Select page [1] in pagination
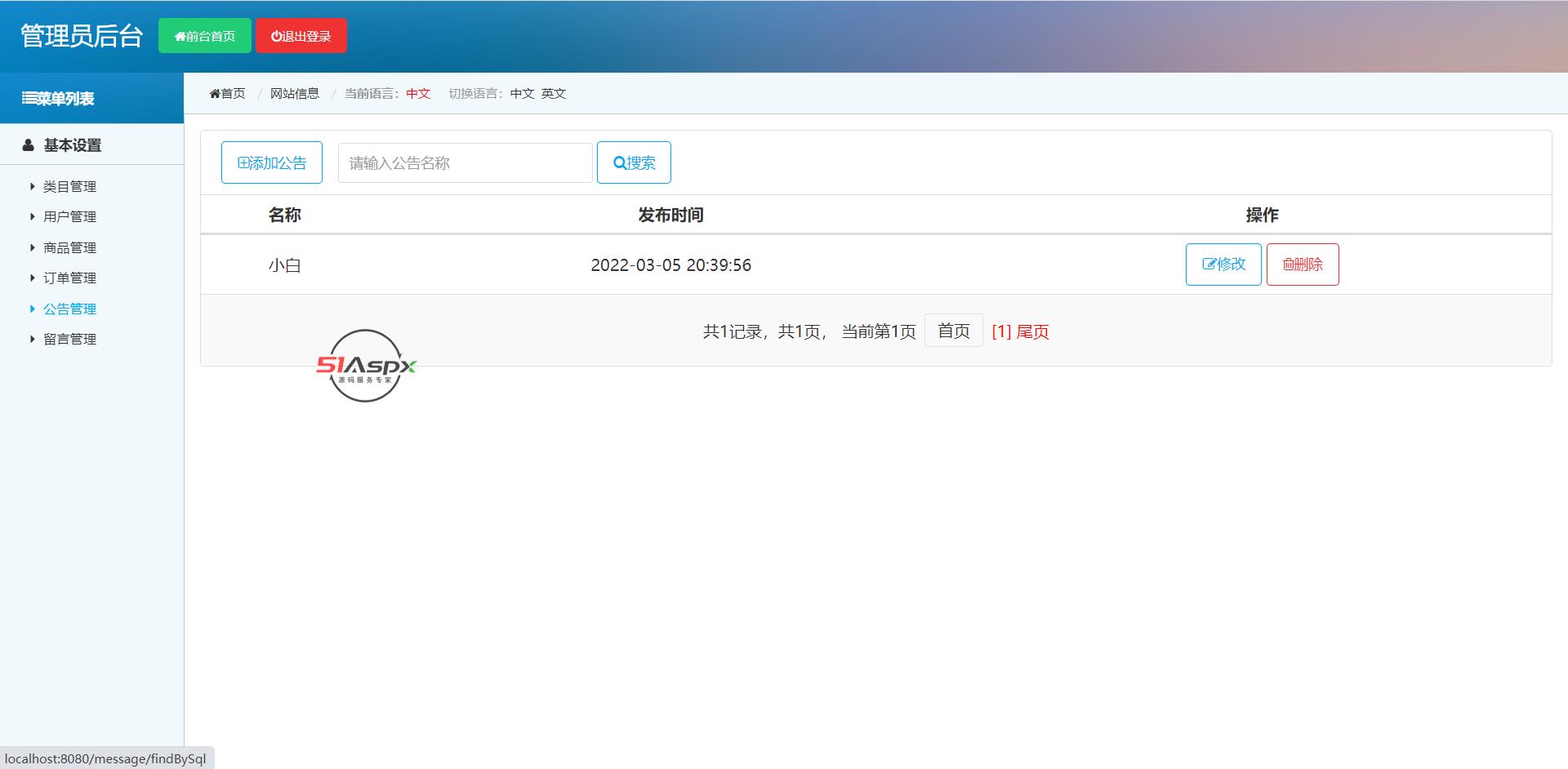This screenshot has height=769, width=1568. pyautogui.click(x=1001, y=331)
